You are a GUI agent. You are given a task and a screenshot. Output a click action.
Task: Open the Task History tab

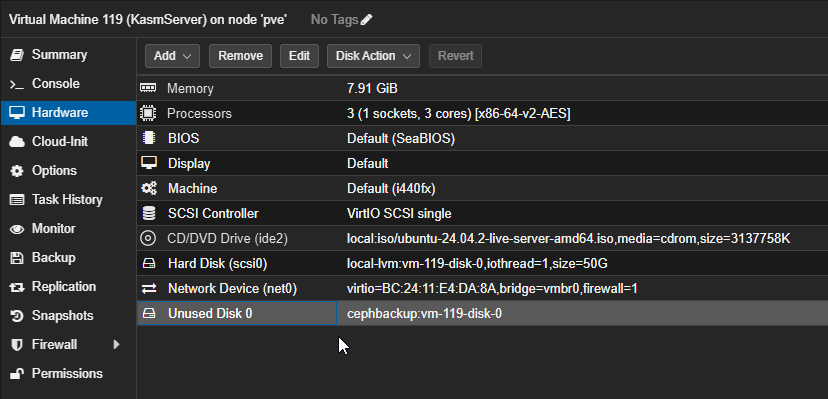pyautogui.click(x=67, y=200)
